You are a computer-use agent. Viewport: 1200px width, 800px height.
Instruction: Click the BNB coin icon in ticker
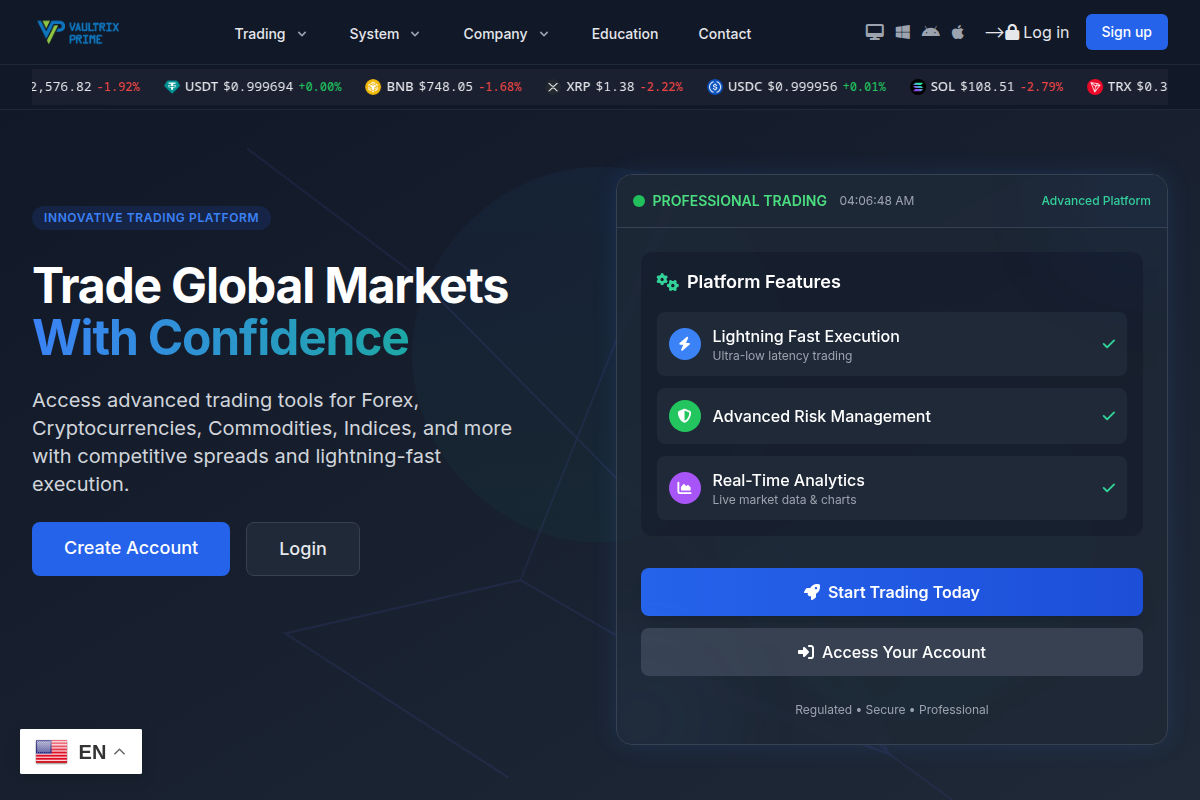click(373, 87)
